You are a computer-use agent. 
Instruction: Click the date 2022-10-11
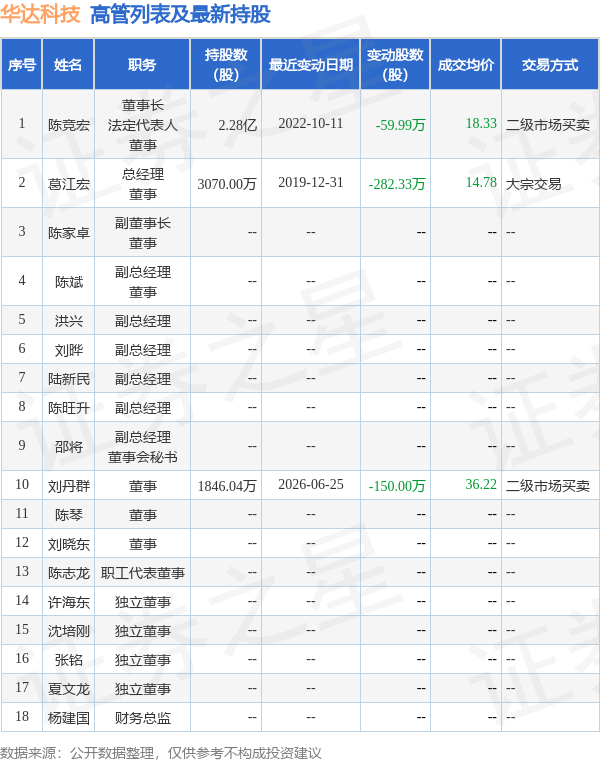310,123
